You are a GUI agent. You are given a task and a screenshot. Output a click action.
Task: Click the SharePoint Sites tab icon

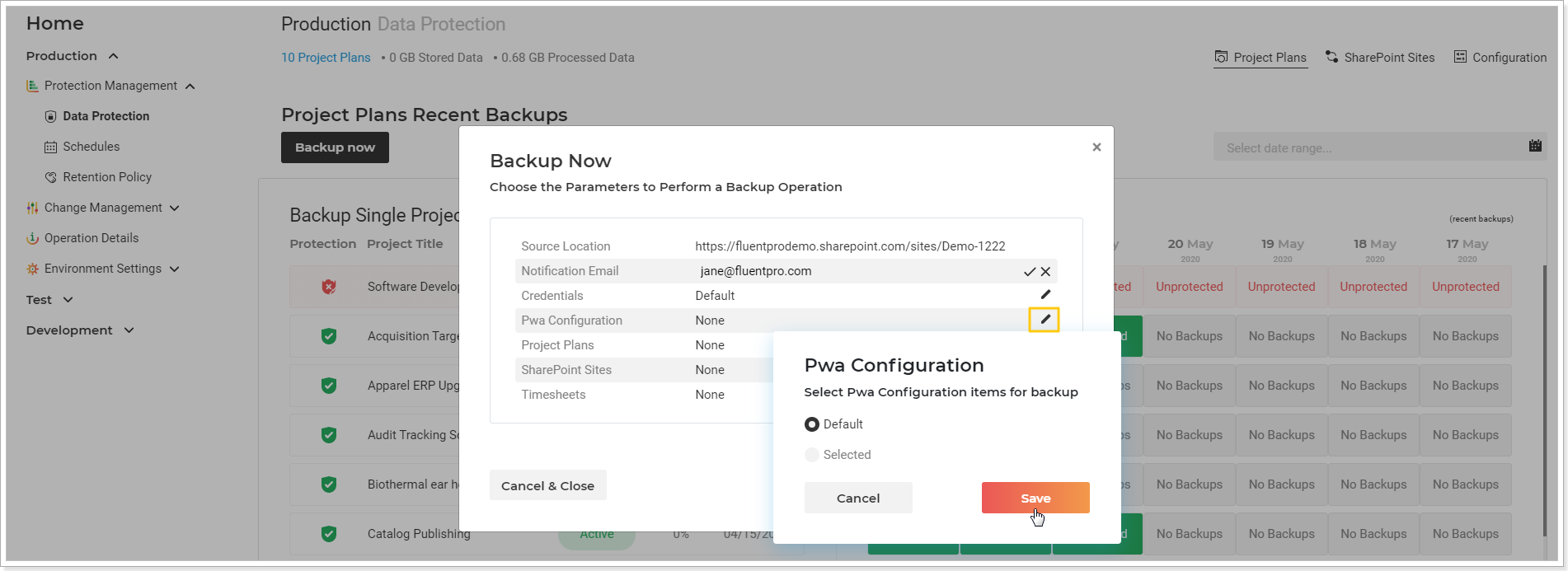(x=1331, y=57)
